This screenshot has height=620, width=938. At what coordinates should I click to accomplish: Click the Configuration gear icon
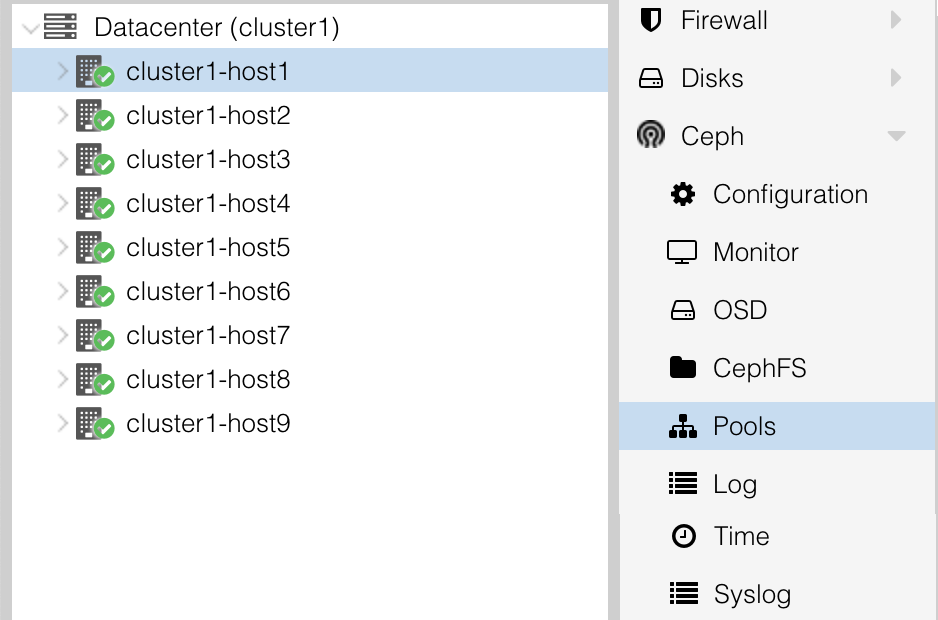683,194
